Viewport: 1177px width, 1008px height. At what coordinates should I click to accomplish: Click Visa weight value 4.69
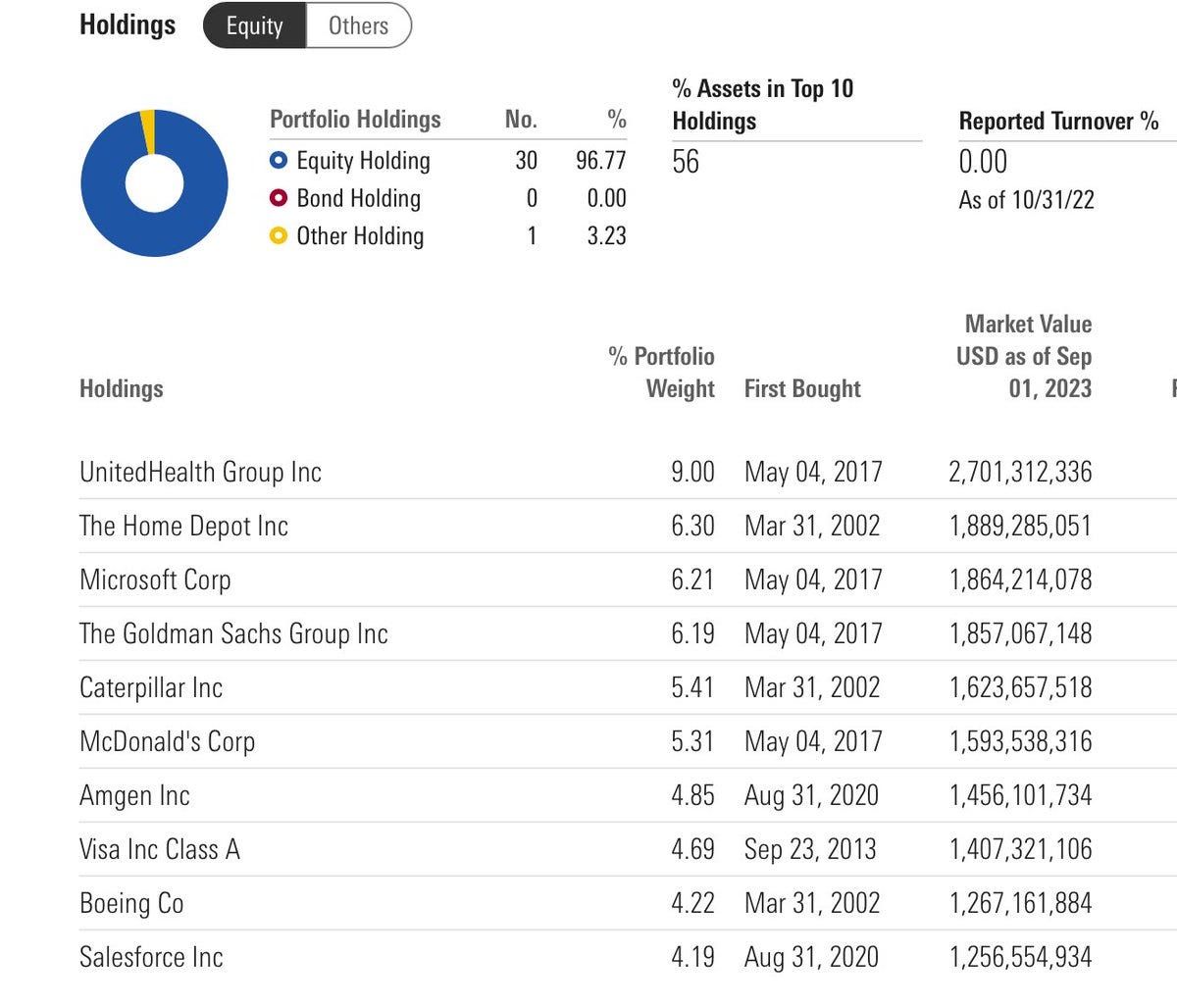click(692, 849)
